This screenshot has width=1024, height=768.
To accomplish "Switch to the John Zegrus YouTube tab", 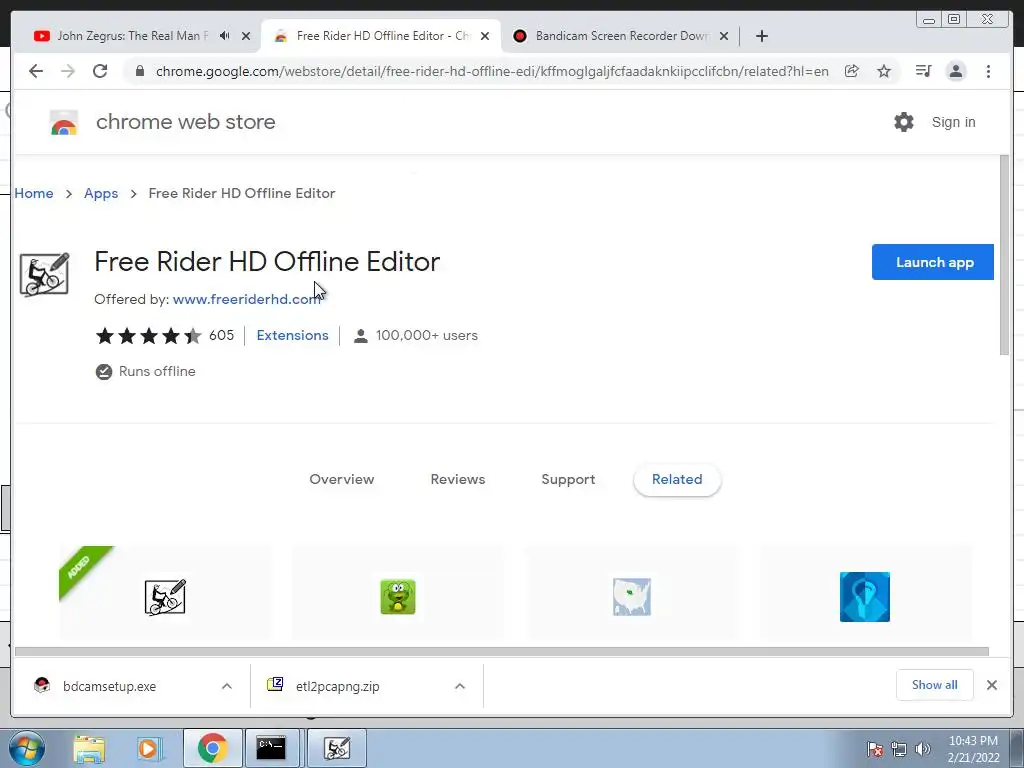I will (x=133, y=36).
